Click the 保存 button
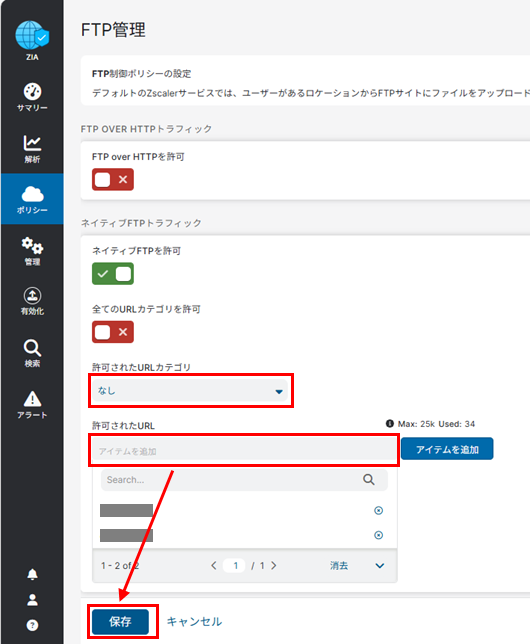Viewport: 530px width, 644px height. coord(120,622)
